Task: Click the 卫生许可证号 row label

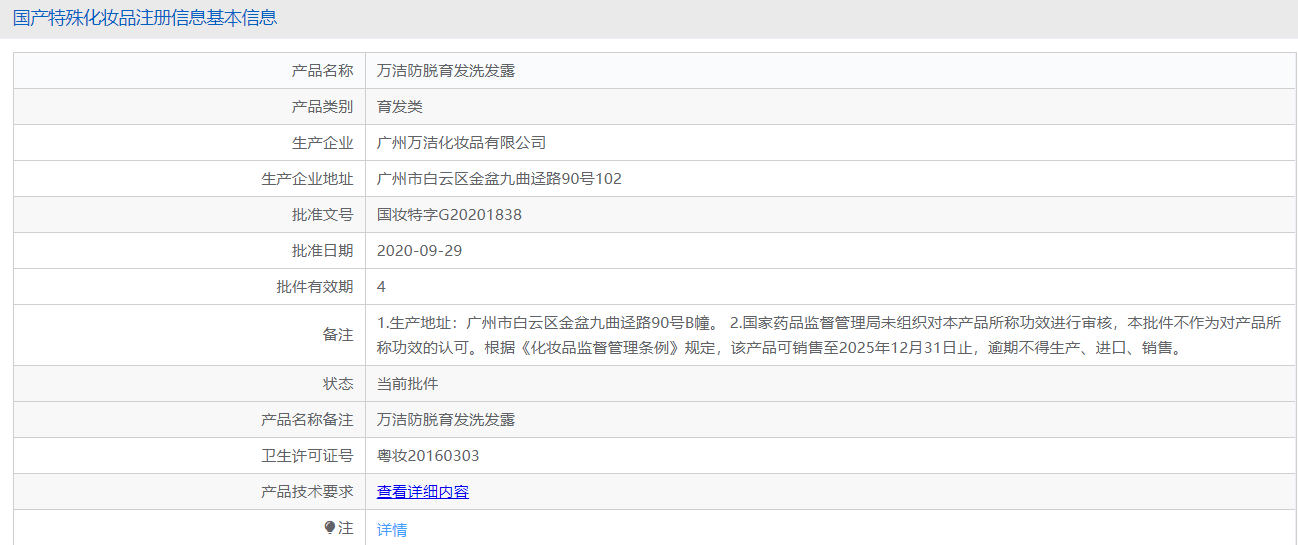Action: coord(307,456)
